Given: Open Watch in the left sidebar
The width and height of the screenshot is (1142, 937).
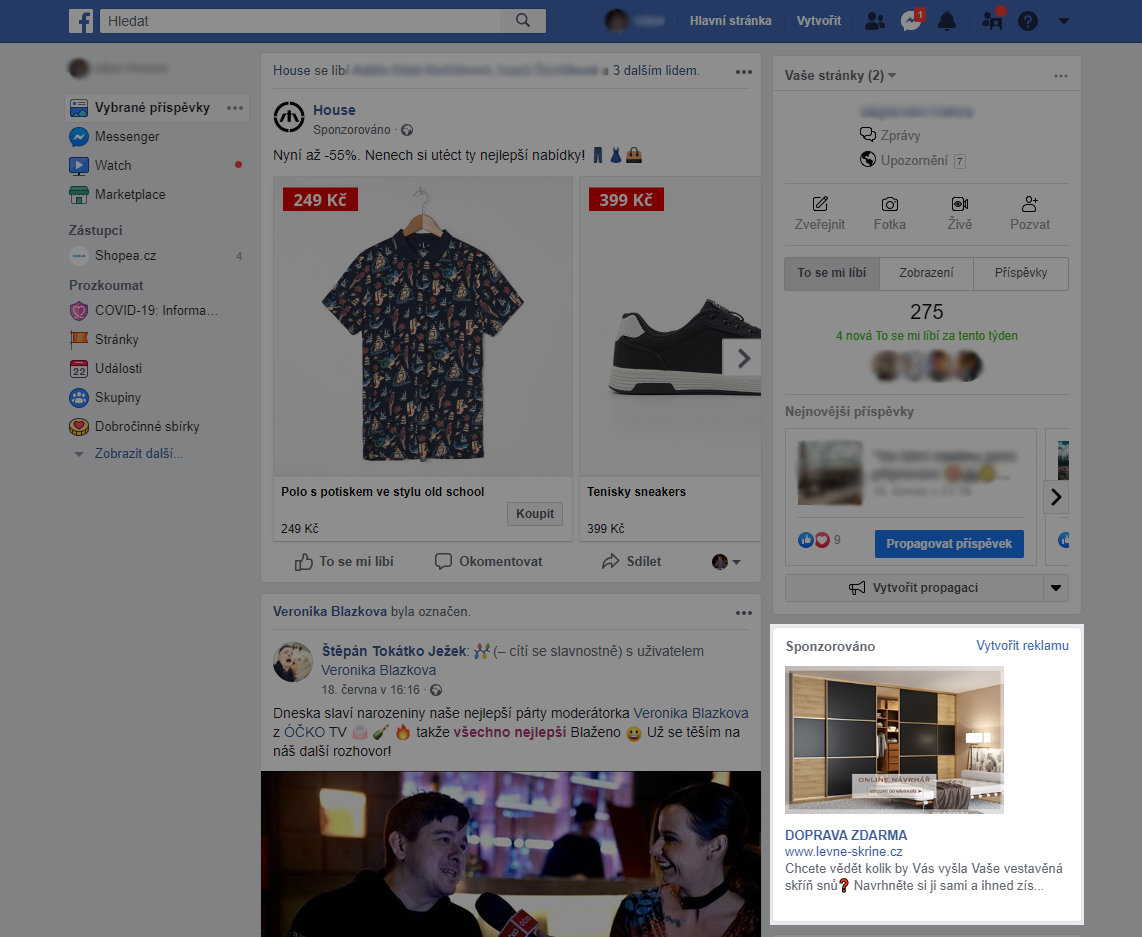Looking at the screenshot, I should click(x=113, y=165).
